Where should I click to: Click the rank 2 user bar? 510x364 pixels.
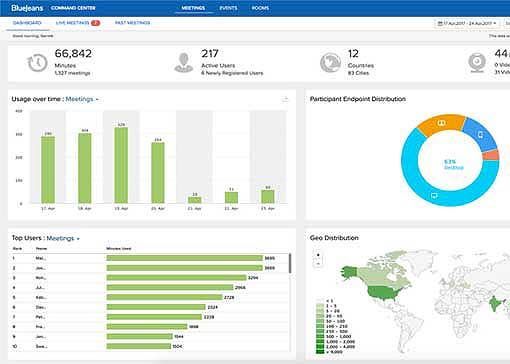pos(185,268)
